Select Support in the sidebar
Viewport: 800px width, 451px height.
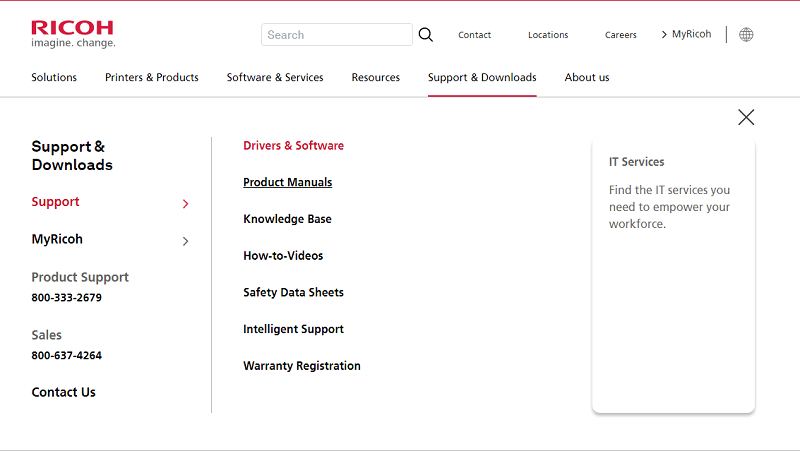click(x=56, y=202)
